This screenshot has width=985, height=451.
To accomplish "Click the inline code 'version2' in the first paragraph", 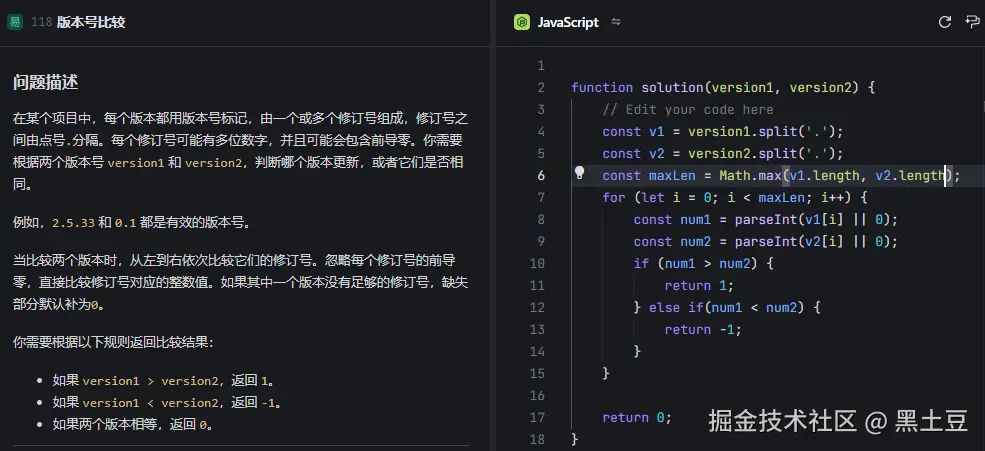I will (214, 163).
